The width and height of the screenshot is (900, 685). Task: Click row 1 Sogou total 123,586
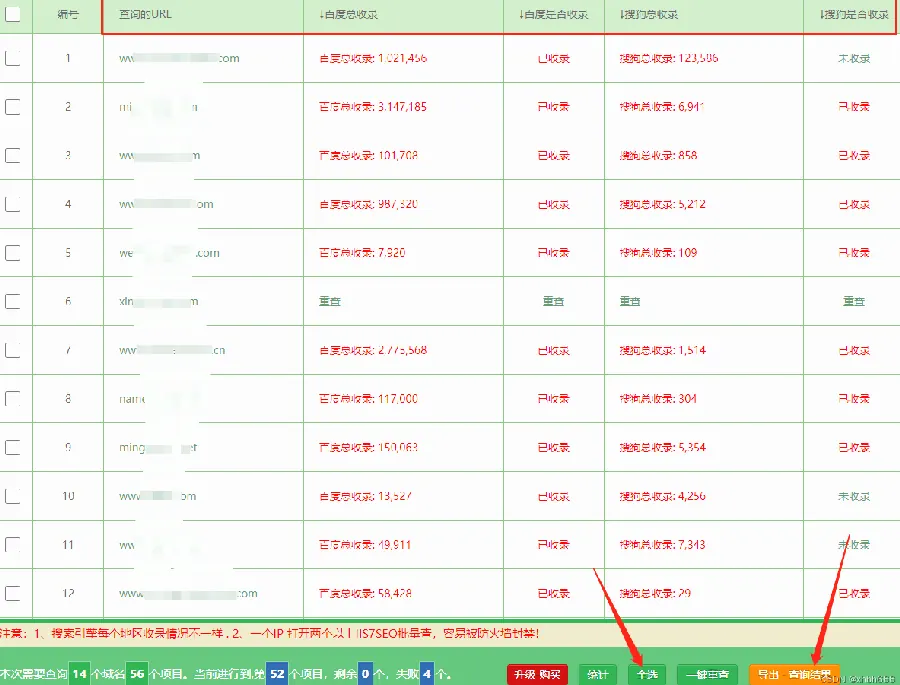click(x=669, y=58)
